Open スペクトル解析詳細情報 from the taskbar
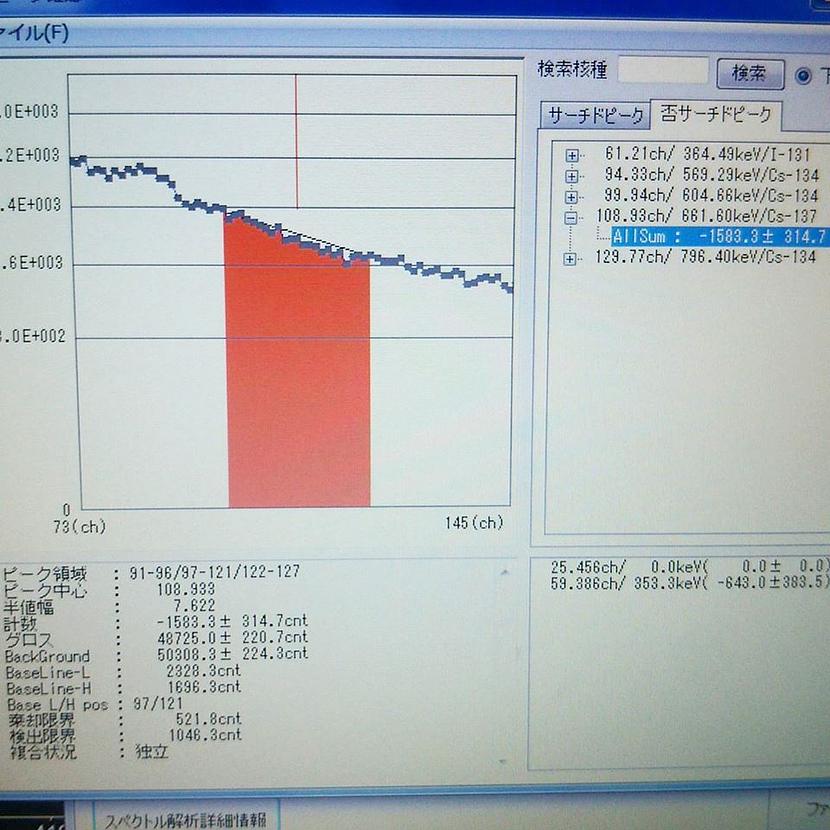This screenshot has height=830, width=830. [x=186, y=819]
